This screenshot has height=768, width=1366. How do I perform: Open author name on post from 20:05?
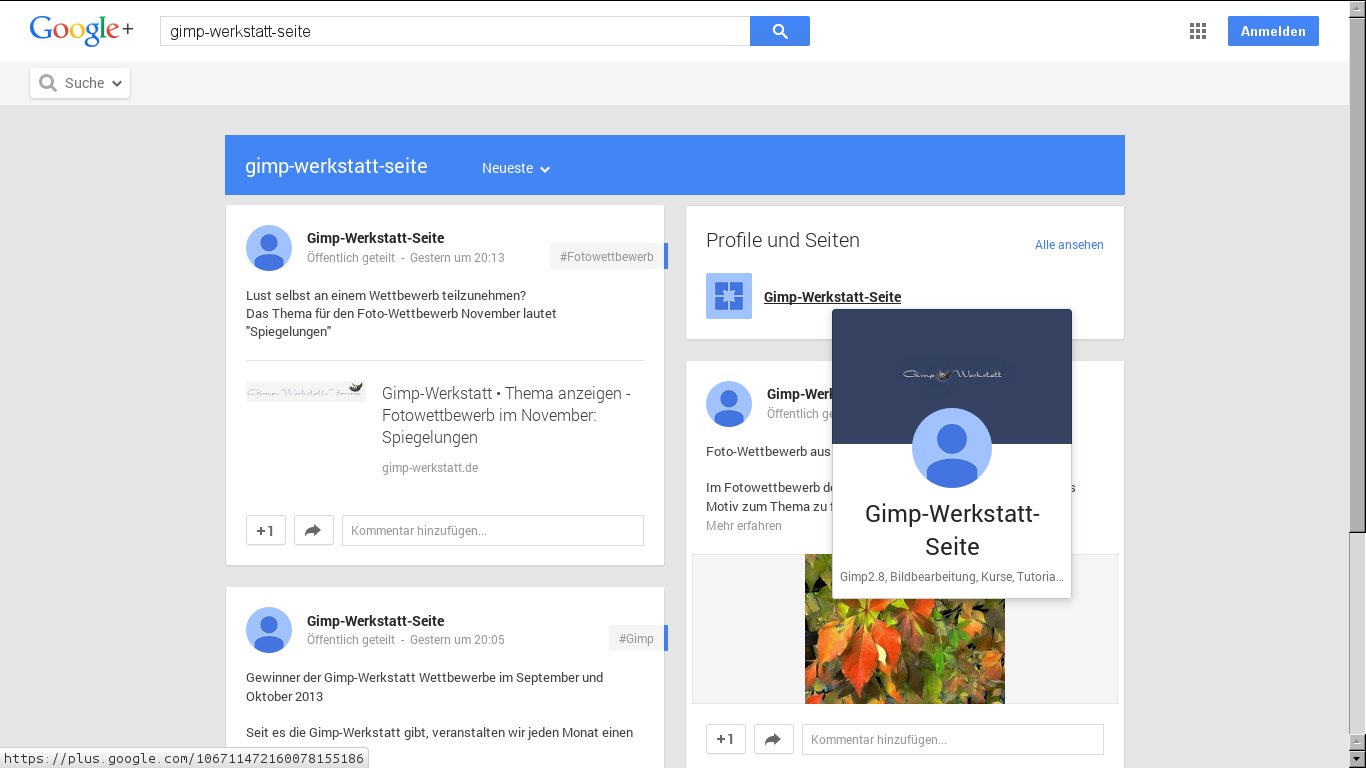coord(375,621)
